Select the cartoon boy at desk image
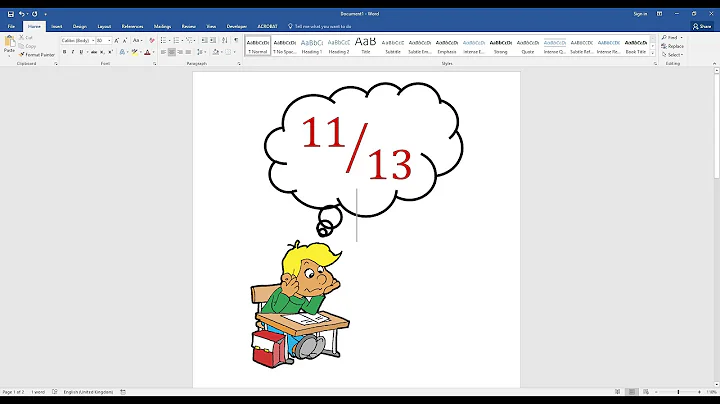Screen dimensions: 720x404 [x=300, y=304]
